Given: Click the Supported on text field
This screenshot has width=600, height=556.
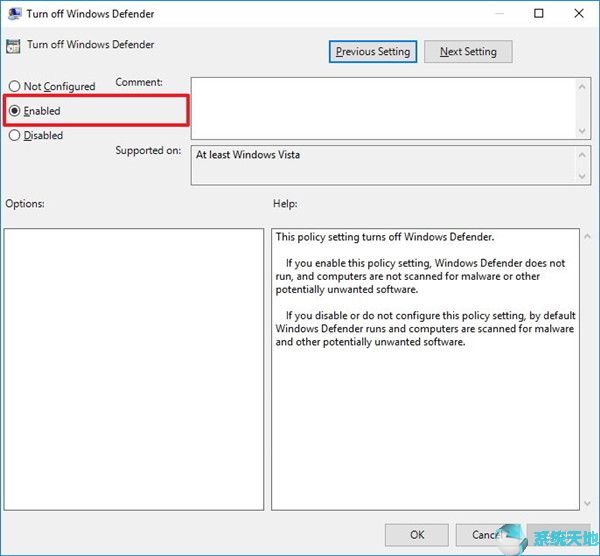Looking at the screenshot, I should pyautogui.click(x=384, y=165).
